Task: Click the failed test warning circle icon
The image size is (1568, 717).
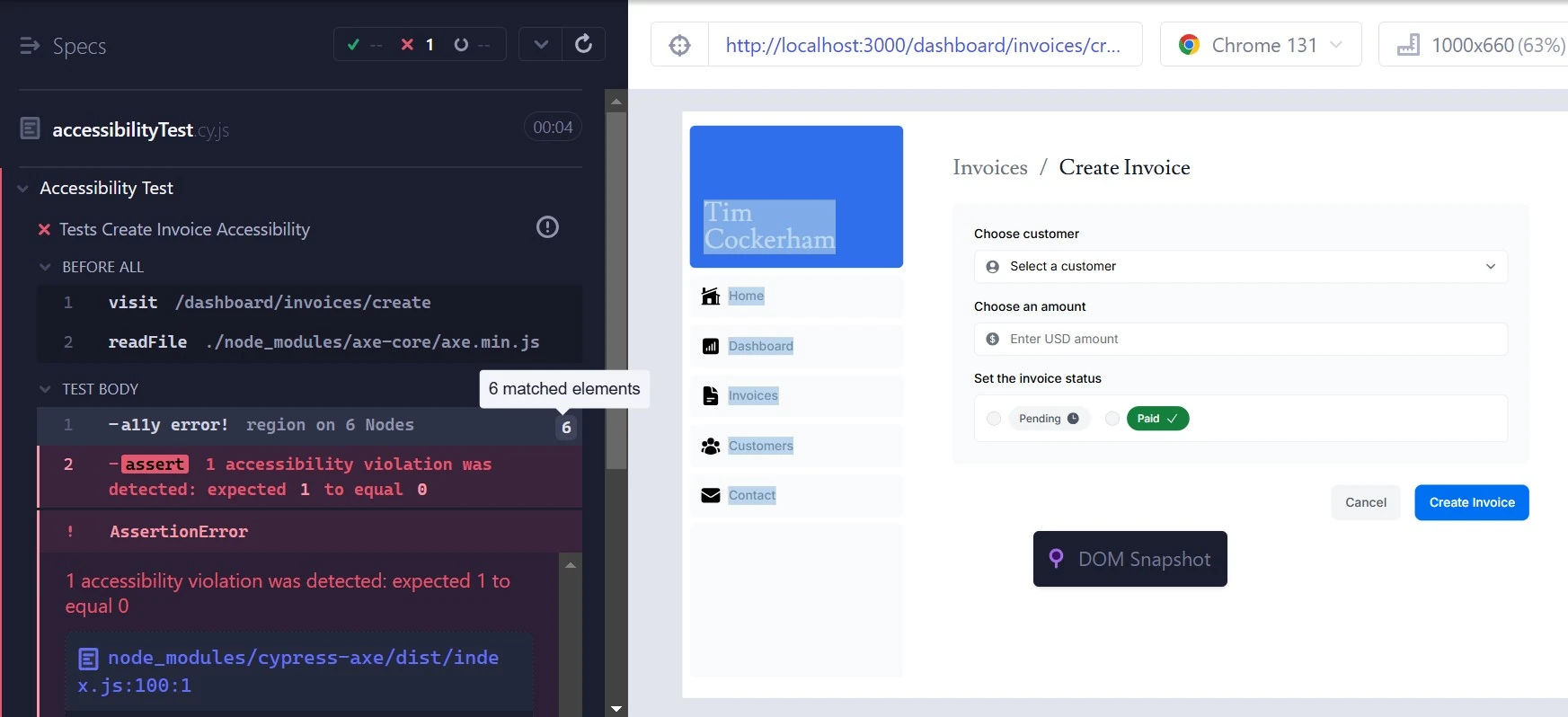Action: [x=547, y=227]
